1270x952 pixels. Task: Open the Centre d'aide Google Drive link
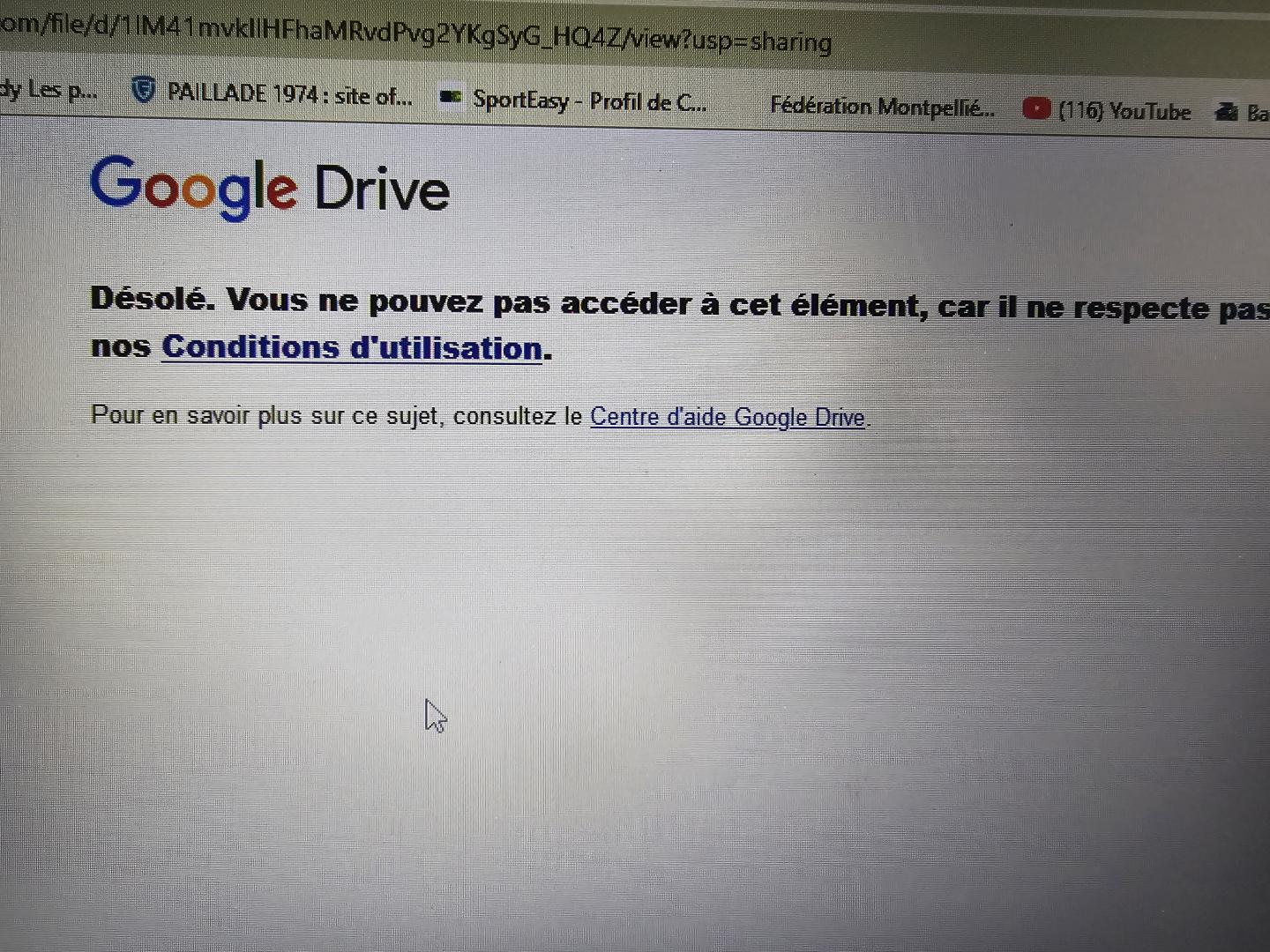pyautogui.click(x=728, y=417)
